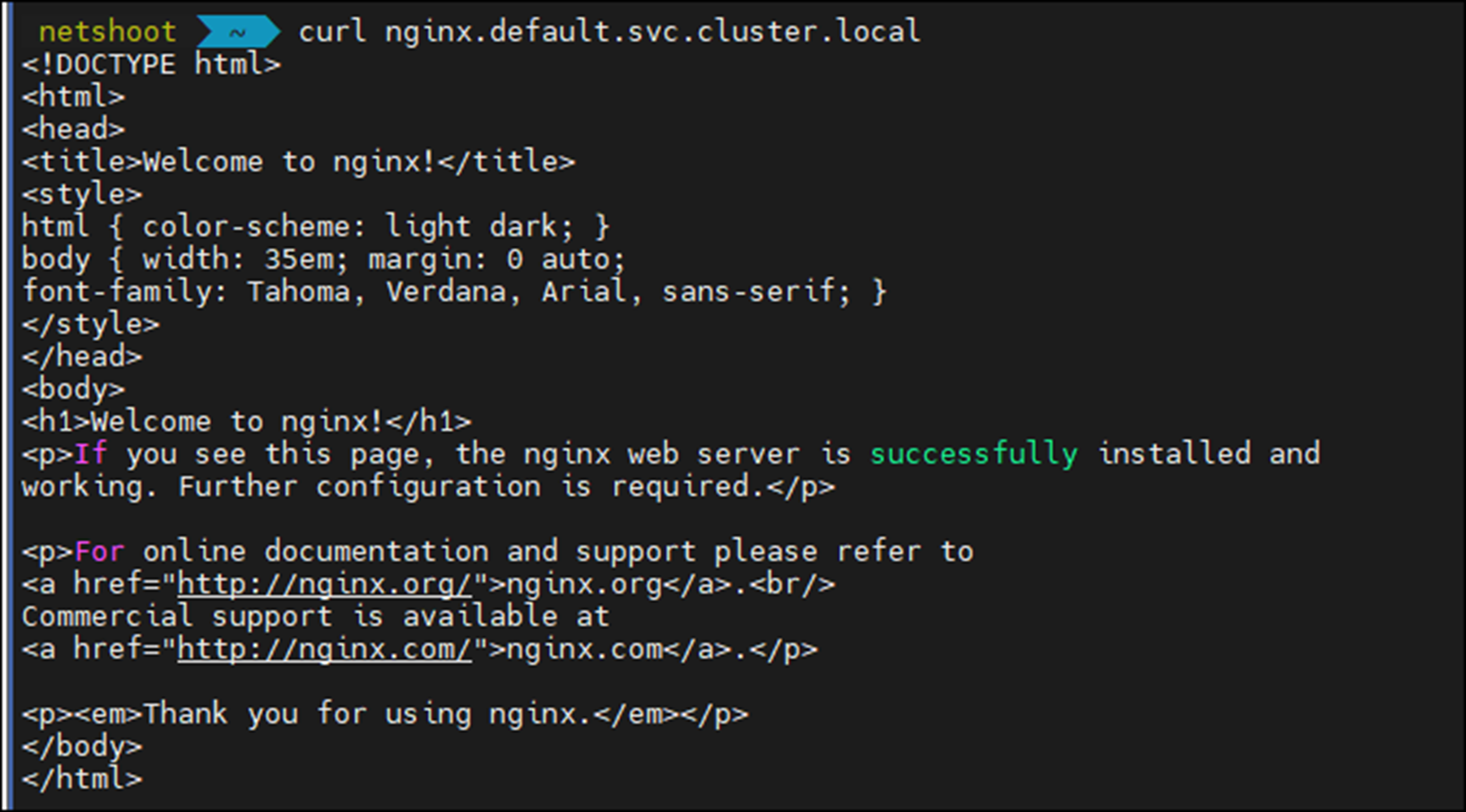Click the http://nginx.org/ underlined link
This screenshot has width=1466, height=812.
pyautogui.click(x=323, y=585)
